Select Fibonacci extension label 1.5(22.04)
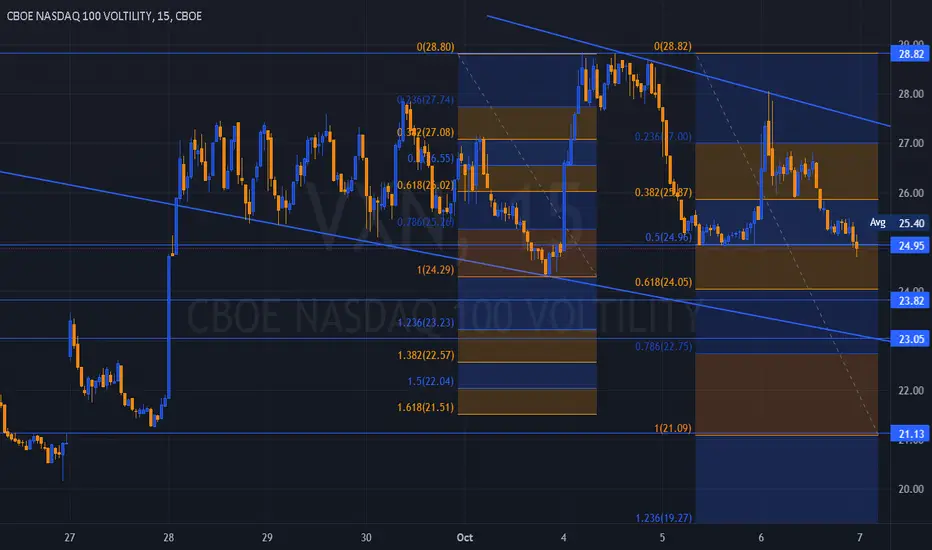The image size is (932, 550). click(x=430, y=381)
